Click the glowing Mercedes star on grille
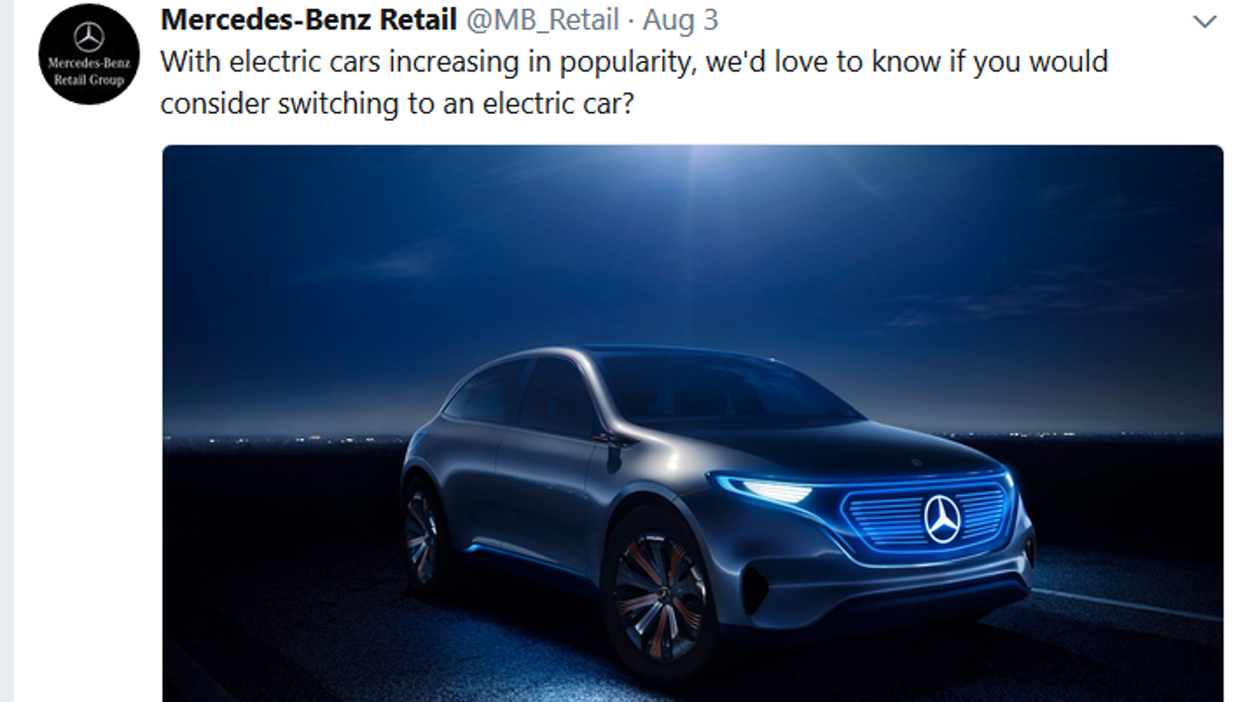1248x702 pixels. pos(942,519)
